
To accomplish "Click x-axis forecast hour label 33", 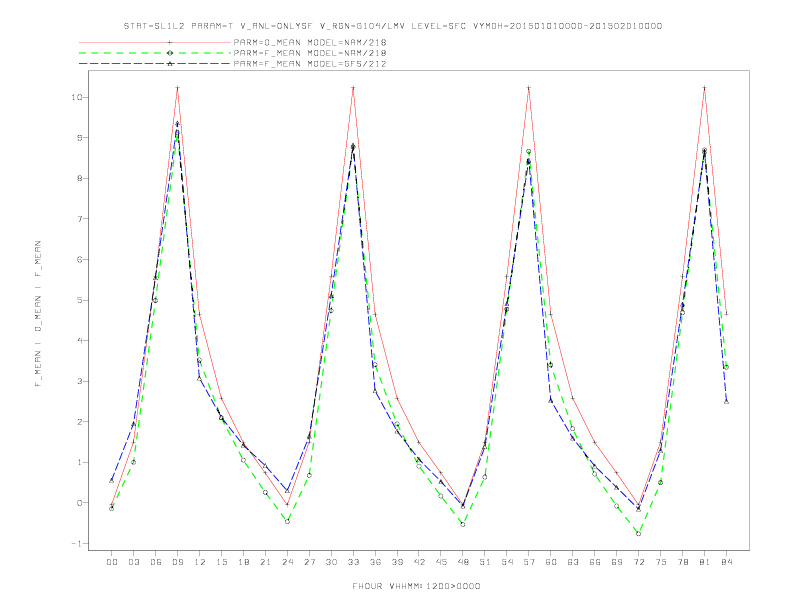I will pos(353,562).
